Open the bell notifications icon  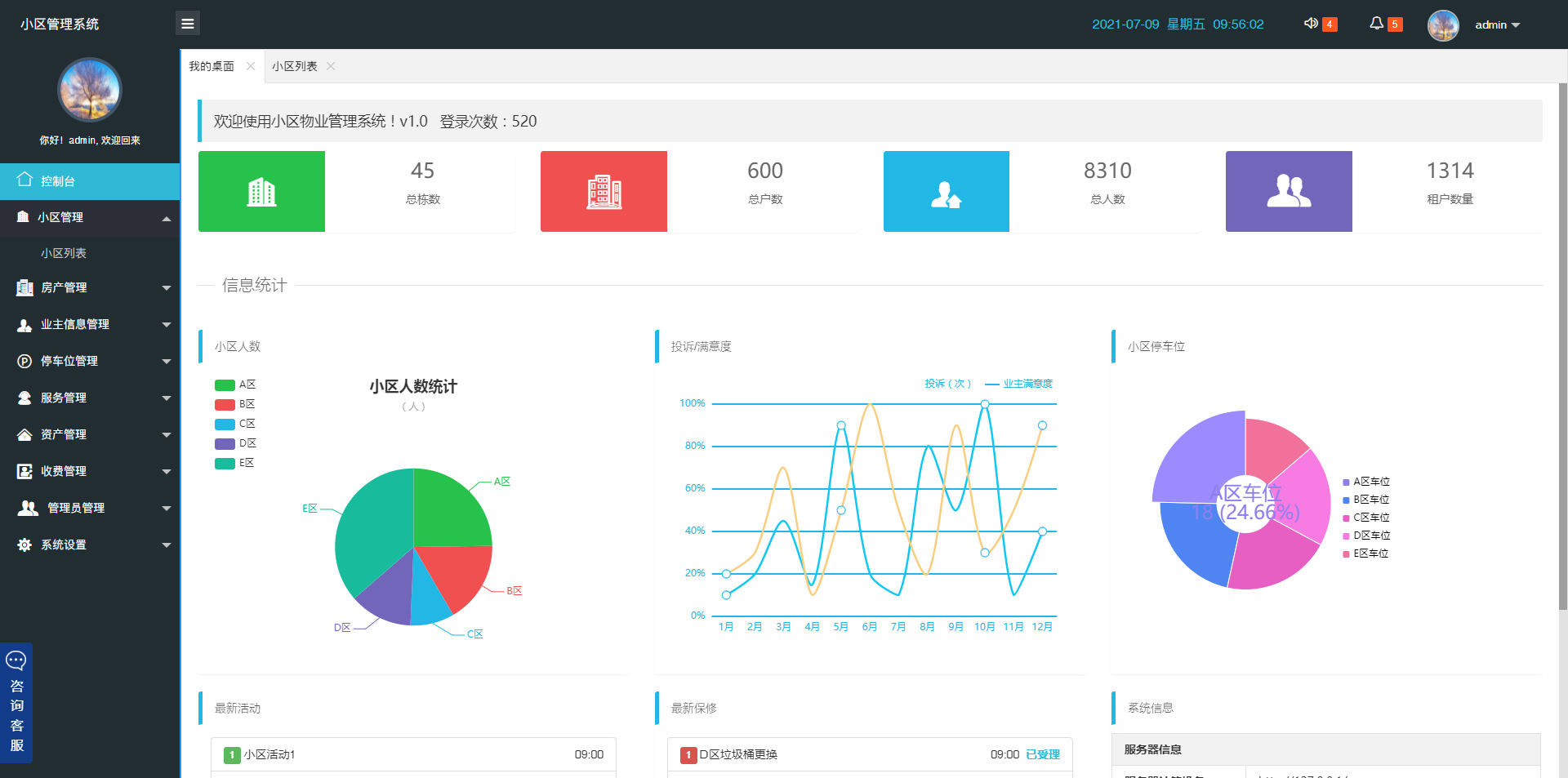pos(1376,24)
